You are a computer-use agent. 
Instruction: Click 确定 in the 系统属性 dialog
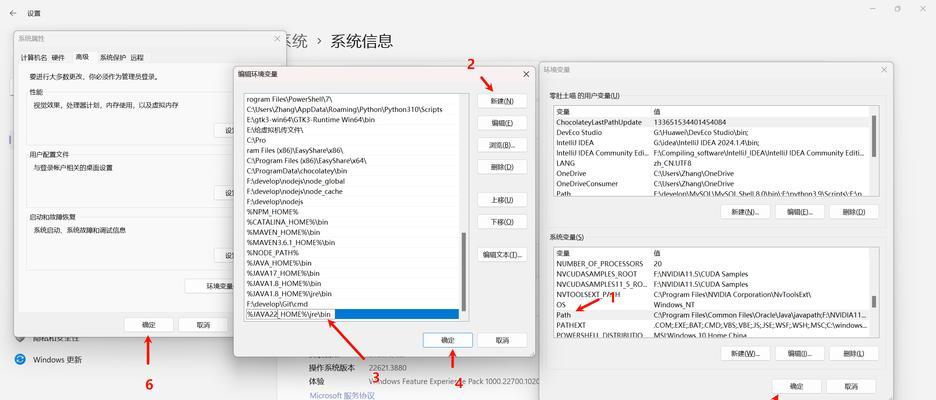pyautogui.click(x=149, y=325)
